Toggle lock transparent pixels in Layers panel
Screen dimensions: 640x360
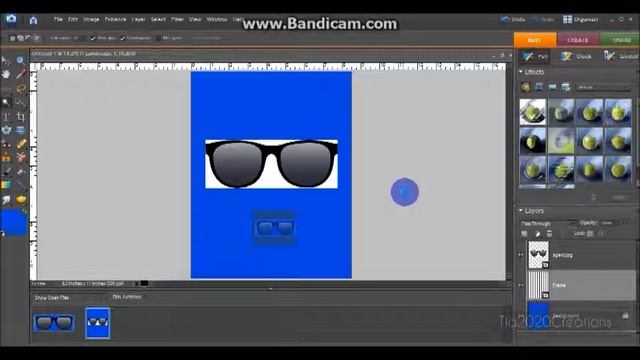pos(590,233)
